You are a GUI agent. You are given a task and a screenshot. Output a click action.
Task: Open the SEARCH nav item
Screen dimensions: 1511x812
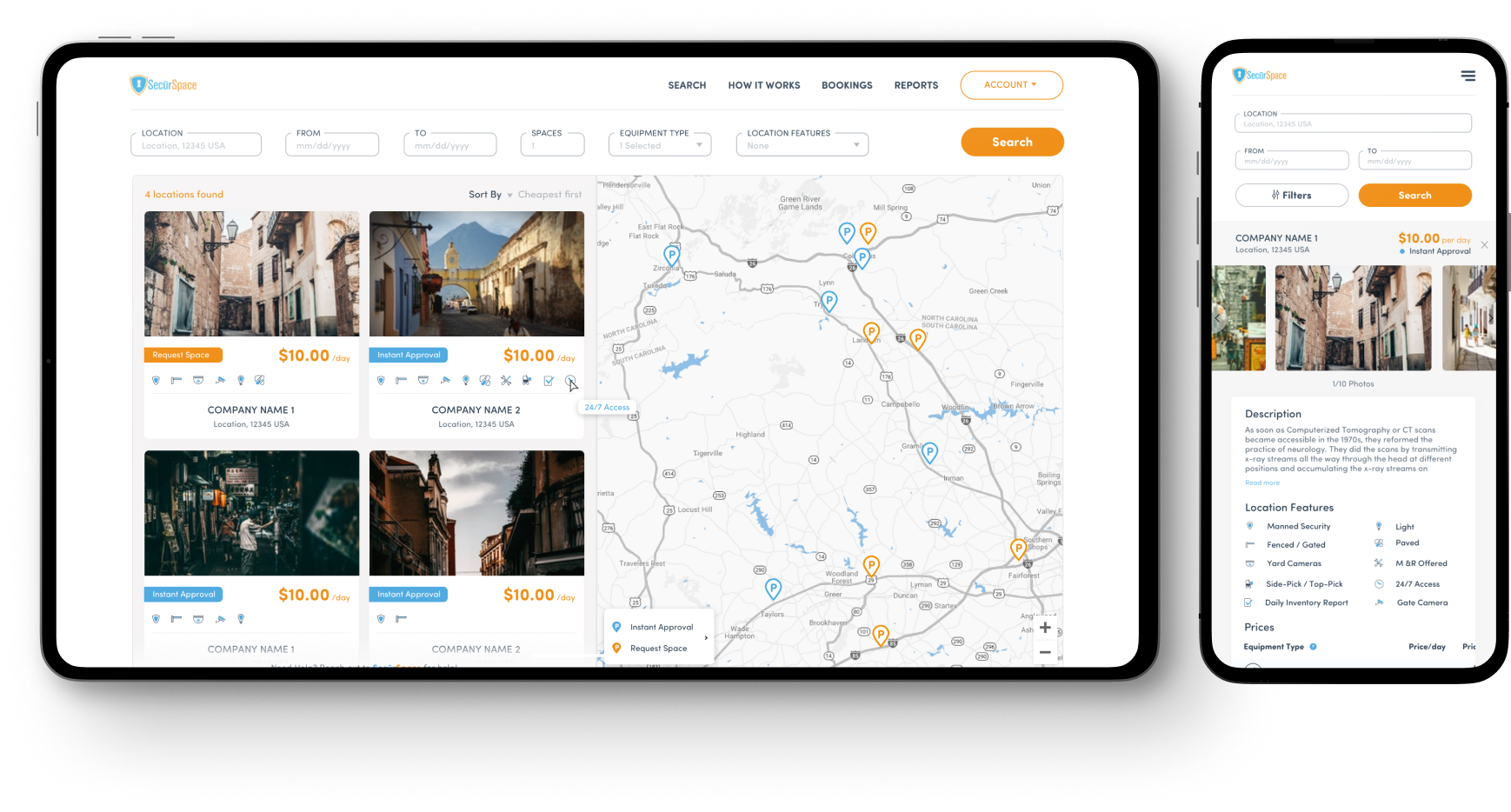[x=687, y=85]
